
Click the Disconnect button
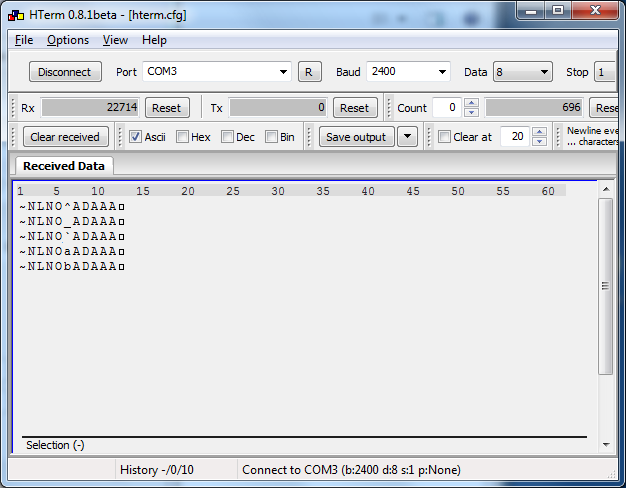tap(65, 72)
